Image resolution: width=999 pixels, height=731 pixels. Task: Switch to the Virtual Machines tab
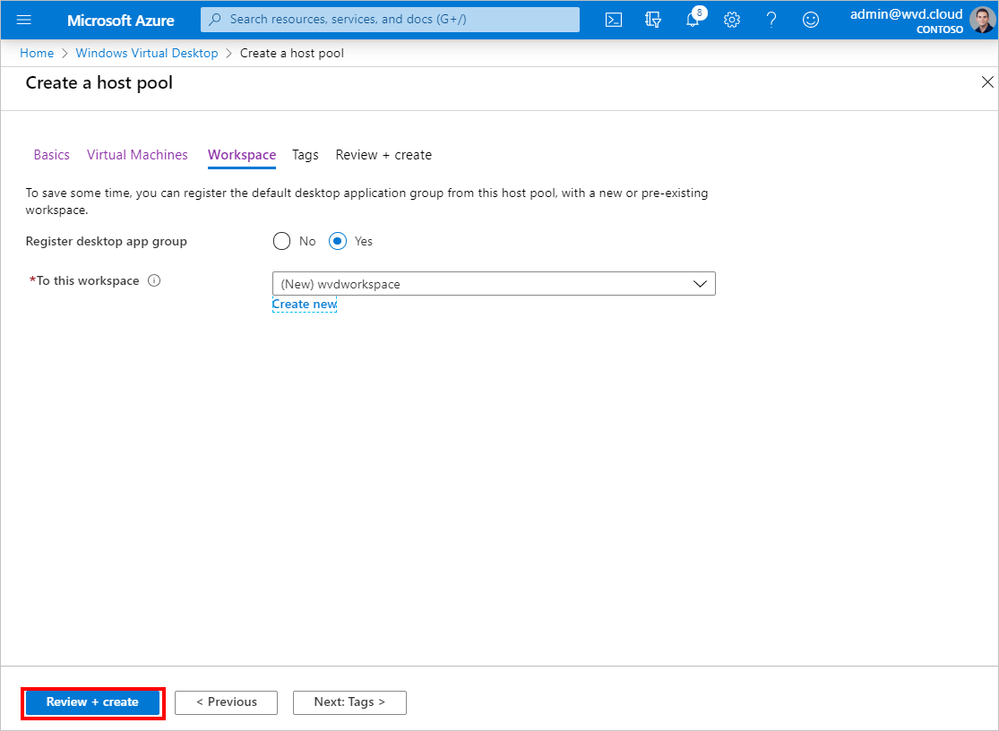click(138, 155)
